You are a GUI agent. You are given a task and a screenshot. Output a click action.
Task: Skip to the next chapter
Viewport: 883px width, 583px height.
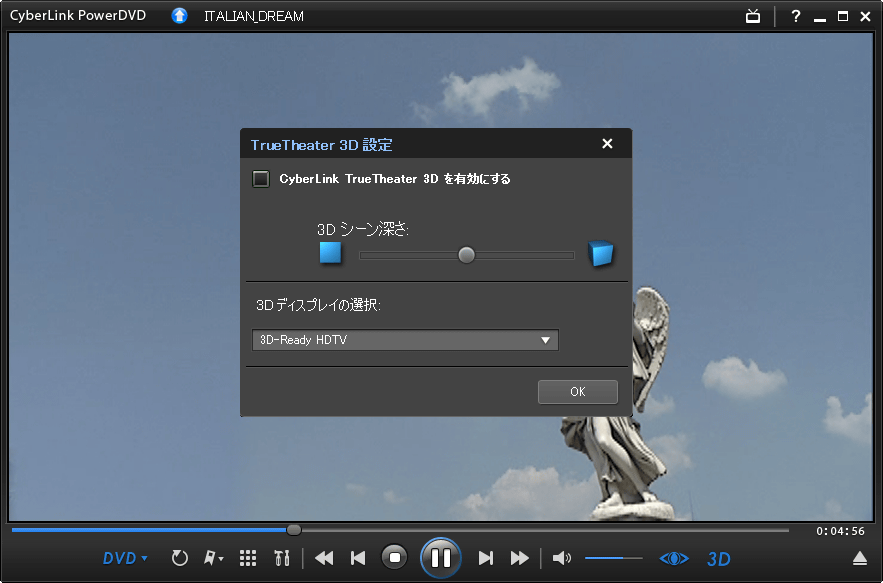coord(485,558)
